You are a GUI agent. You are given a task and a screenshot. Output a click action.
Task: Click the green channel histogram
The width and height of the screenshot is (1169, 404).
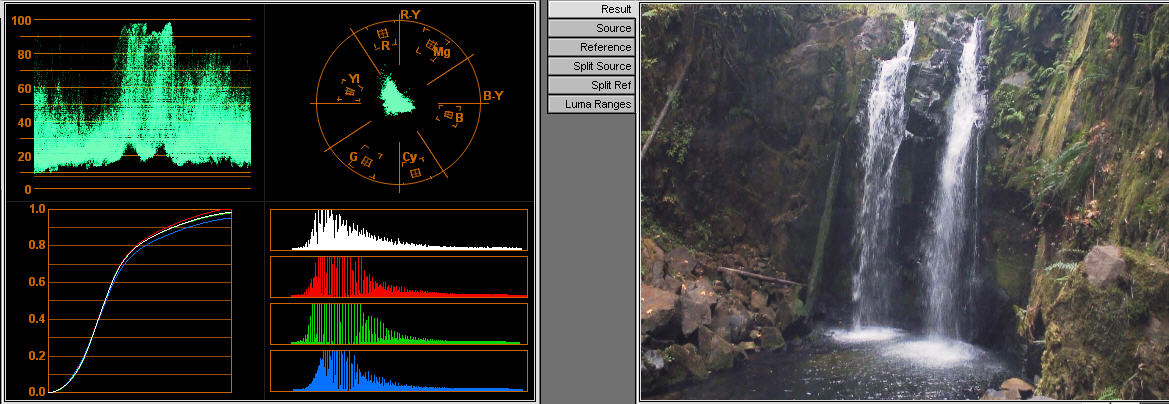click(x=398, y=324)
